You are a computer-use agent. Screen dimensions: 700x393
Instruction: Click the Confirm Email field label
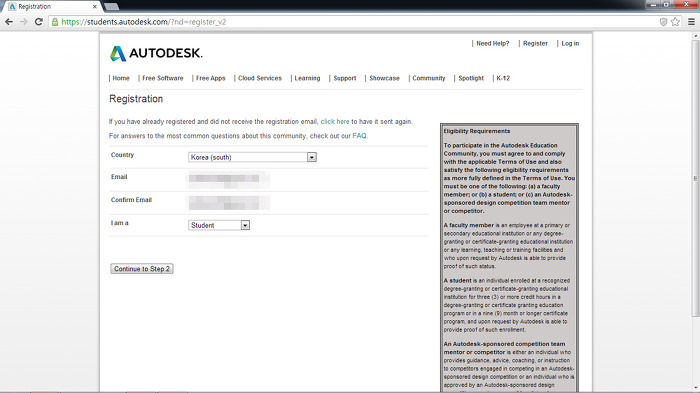tap(131, 200)
